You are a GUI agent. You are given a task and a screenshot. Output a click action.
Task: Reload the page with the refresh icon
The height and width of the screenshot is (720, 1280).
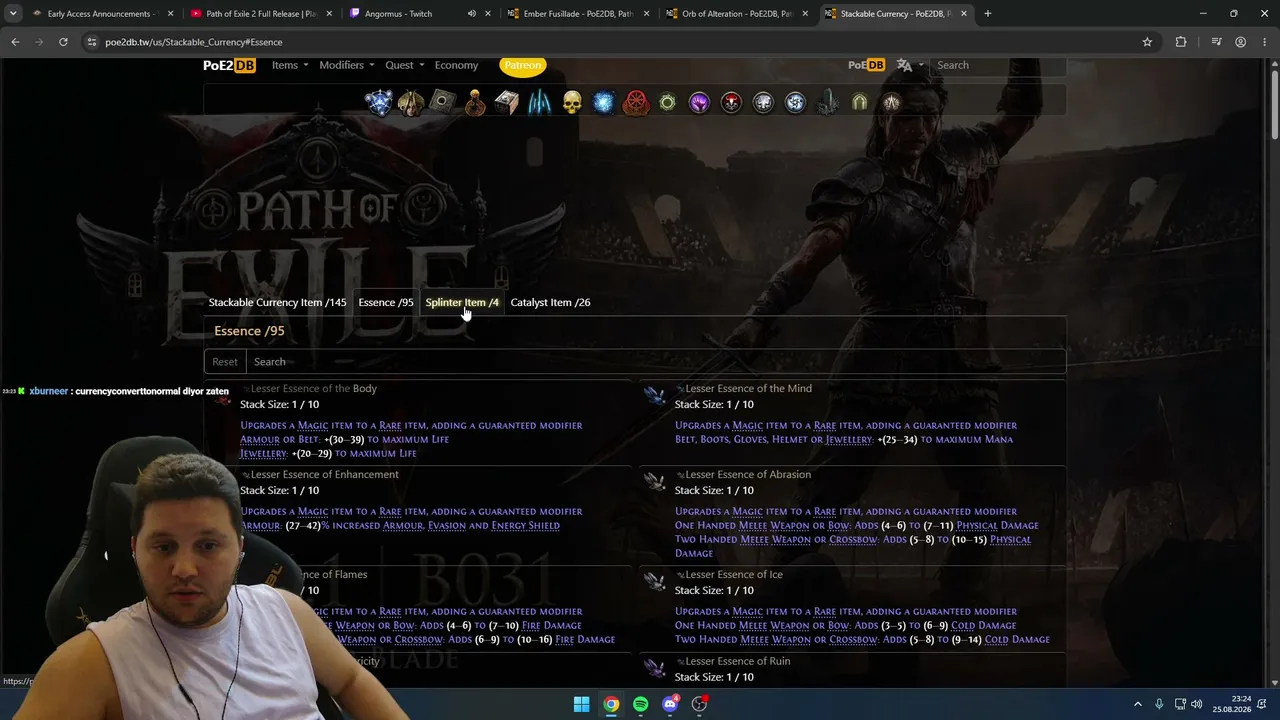coord(63,42)
